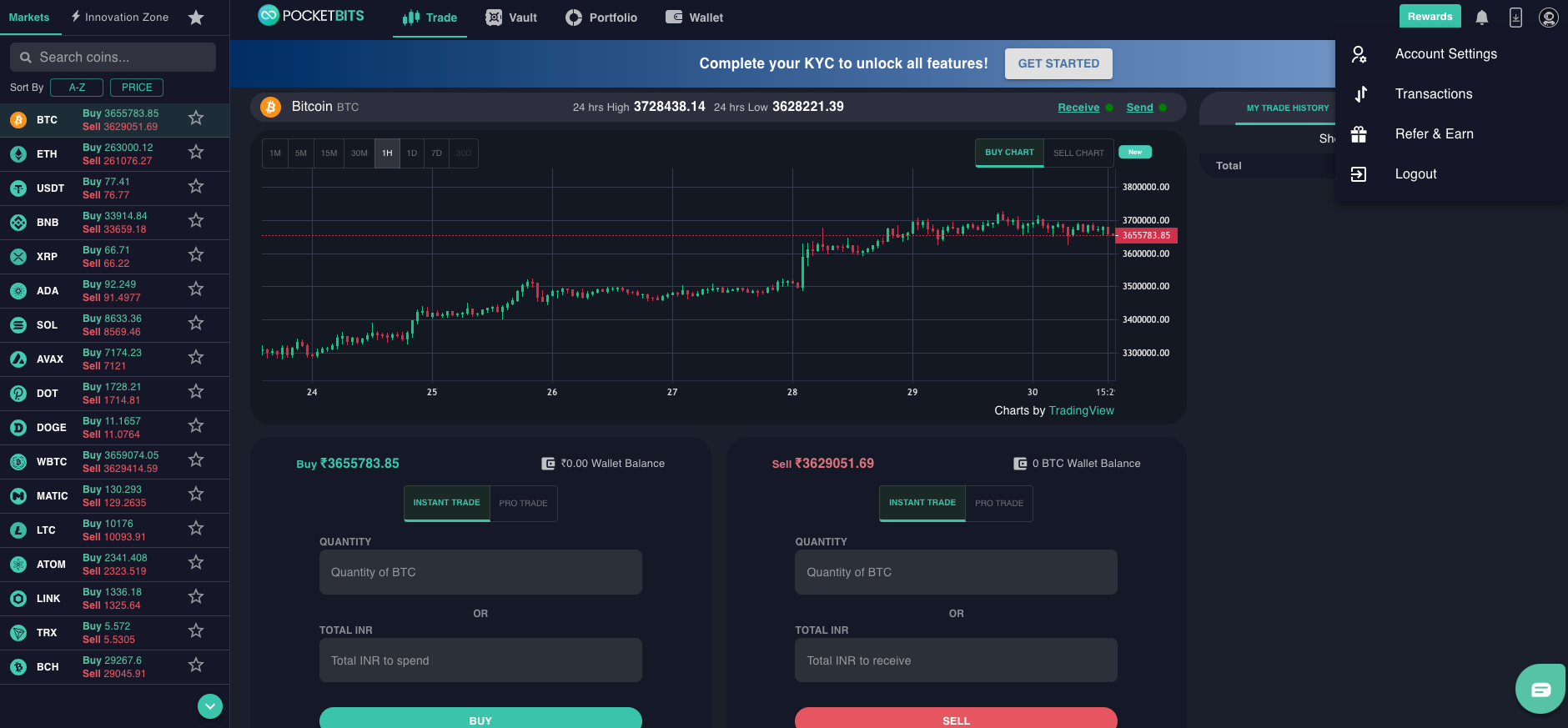This screenshot has width=1568, height=728.
Task: Click the INR wallet balance icon
Action: point(548,464)
